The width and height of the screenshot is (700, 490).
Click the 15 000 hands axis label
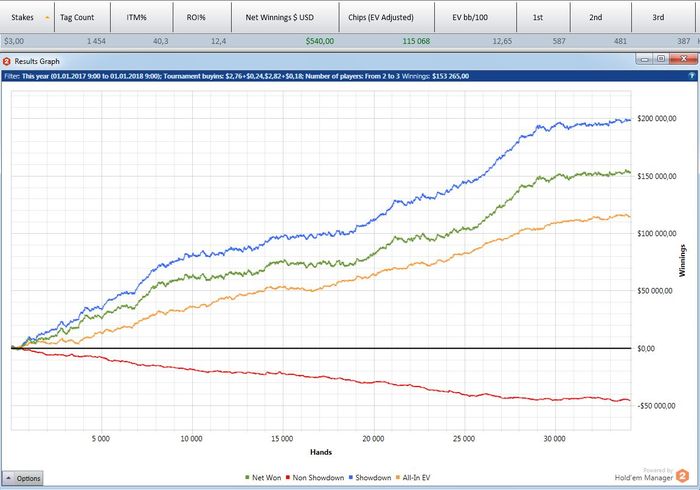[282, 439]
